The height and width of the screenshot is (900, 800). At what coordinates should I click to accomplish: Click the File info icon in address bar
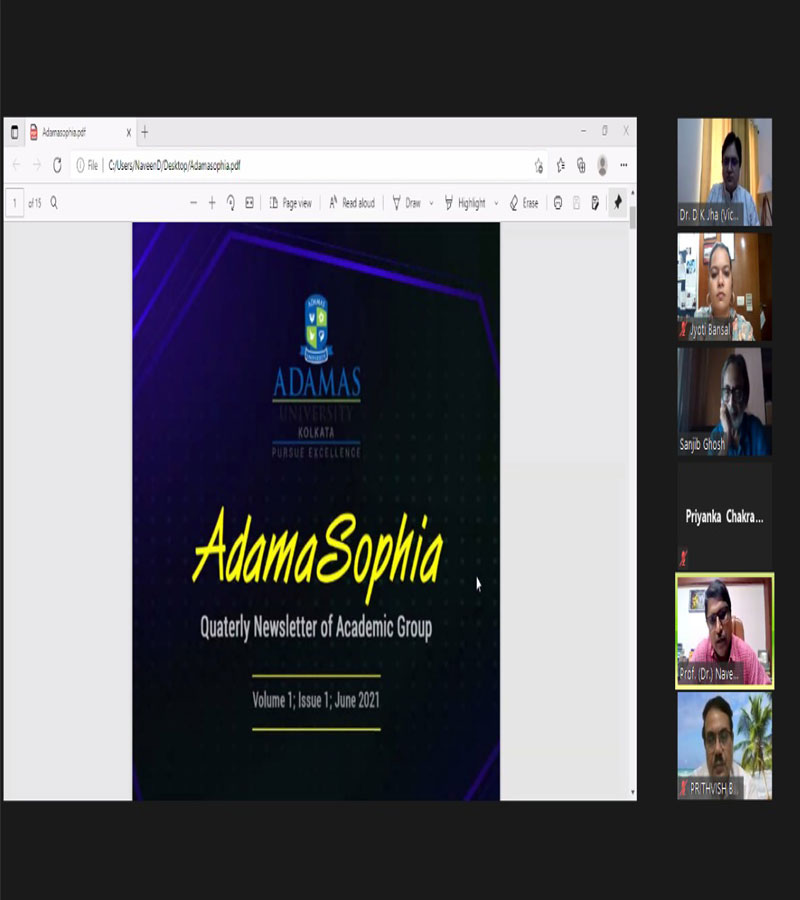coord(87,166)
